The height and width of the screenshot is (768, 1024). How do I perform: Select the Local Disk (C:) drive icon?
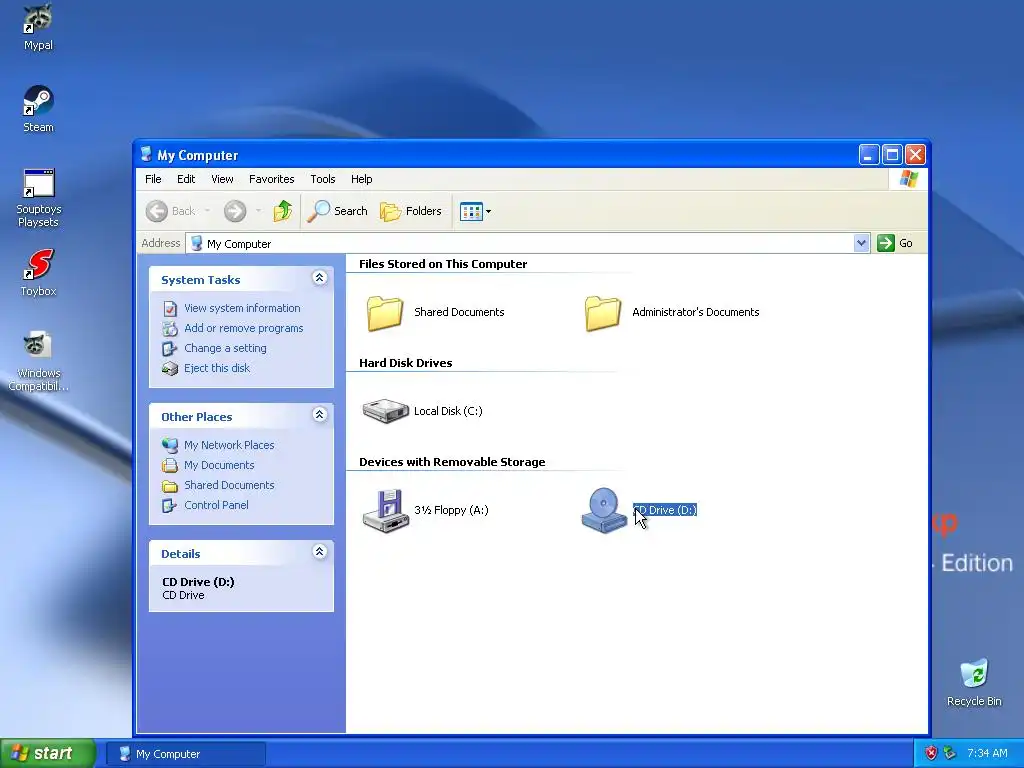tap(385, 411)
